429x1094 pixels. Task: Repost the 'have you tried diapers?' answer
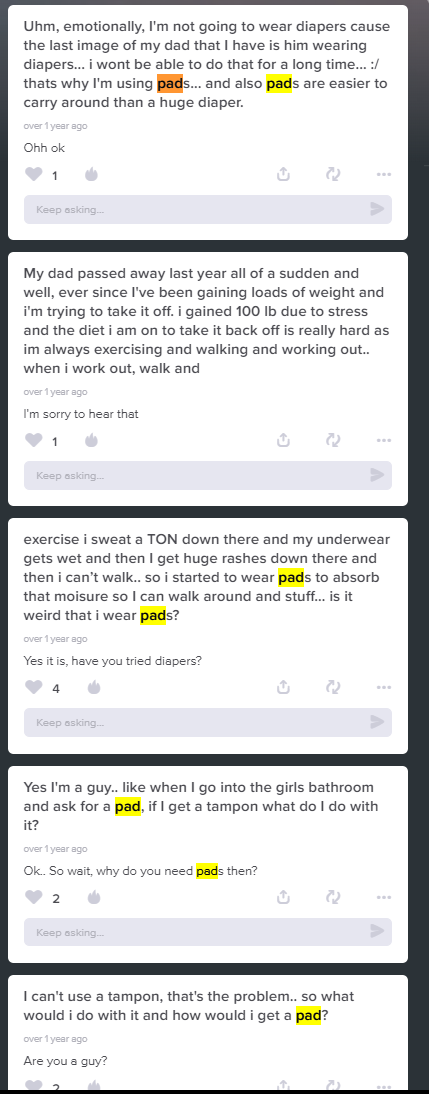point(333,688)
